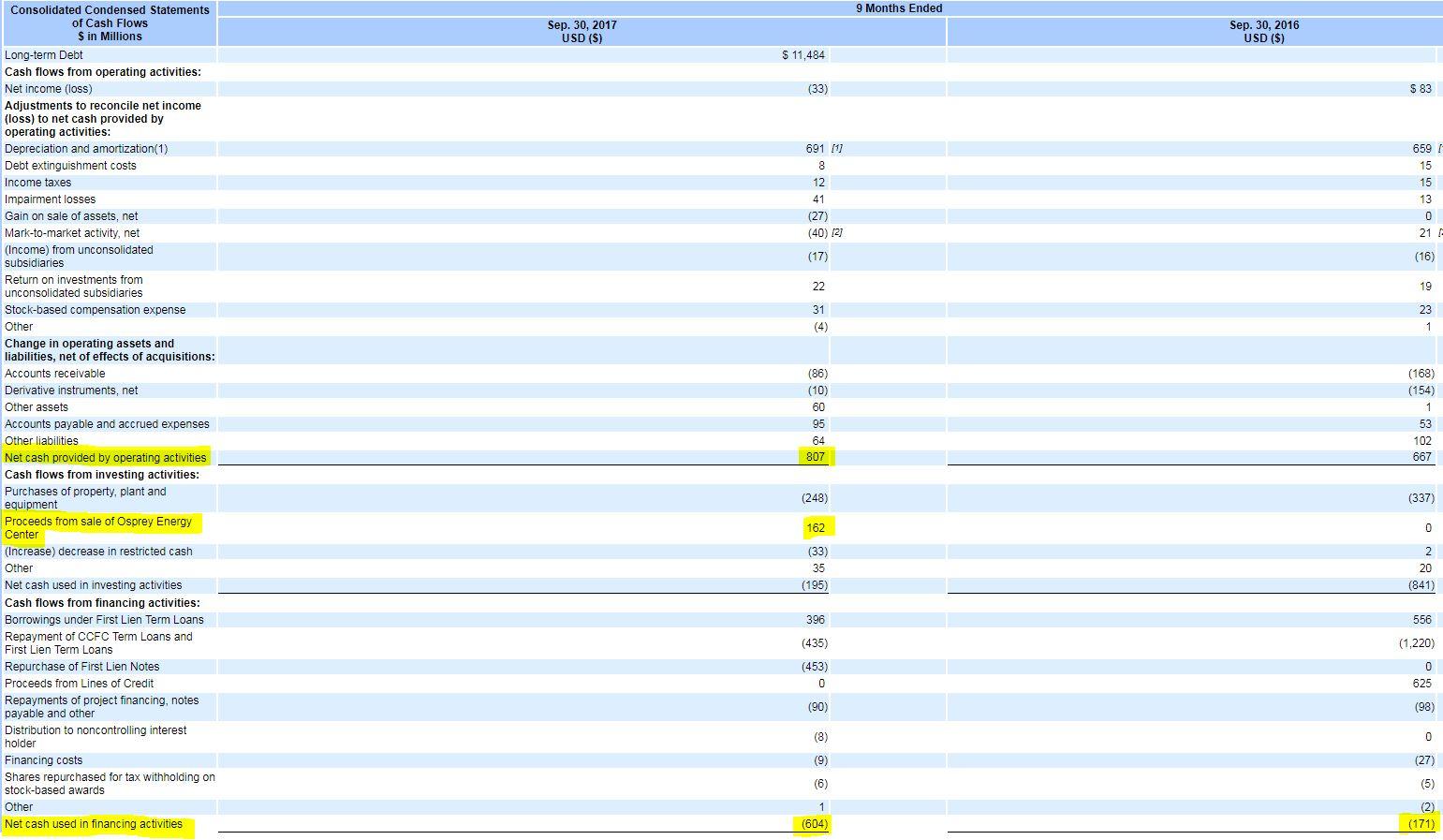Select "Shares repurchased for tax withholding" label

point(110,784)
